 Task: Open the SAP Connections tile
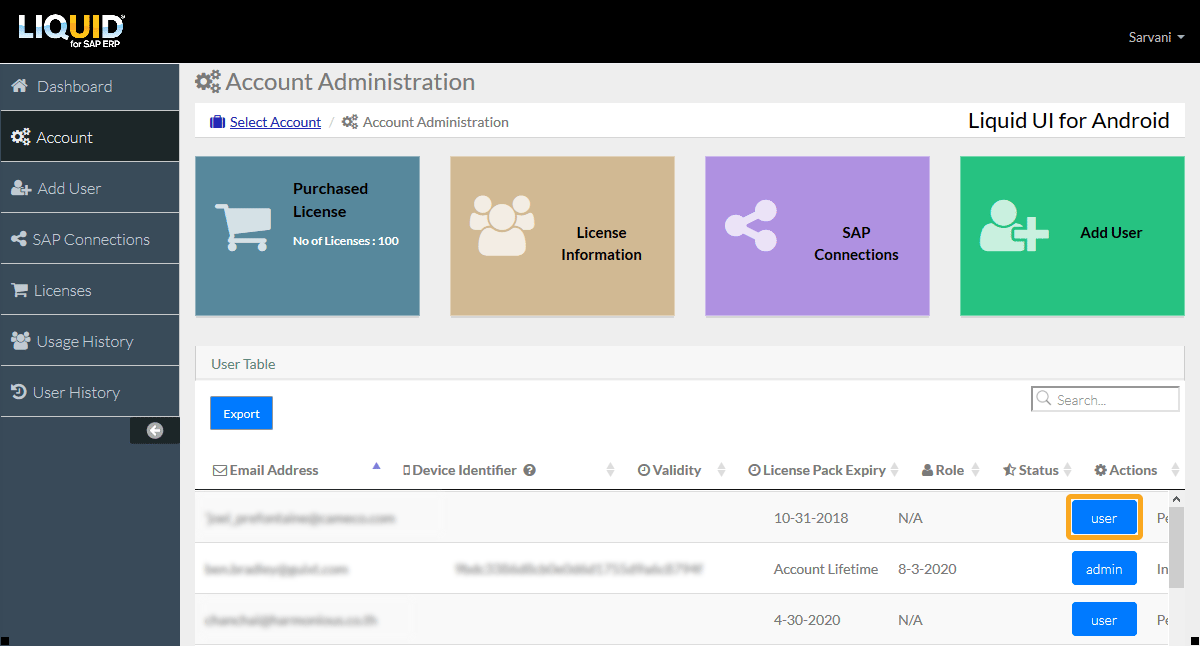pos(817,236)
